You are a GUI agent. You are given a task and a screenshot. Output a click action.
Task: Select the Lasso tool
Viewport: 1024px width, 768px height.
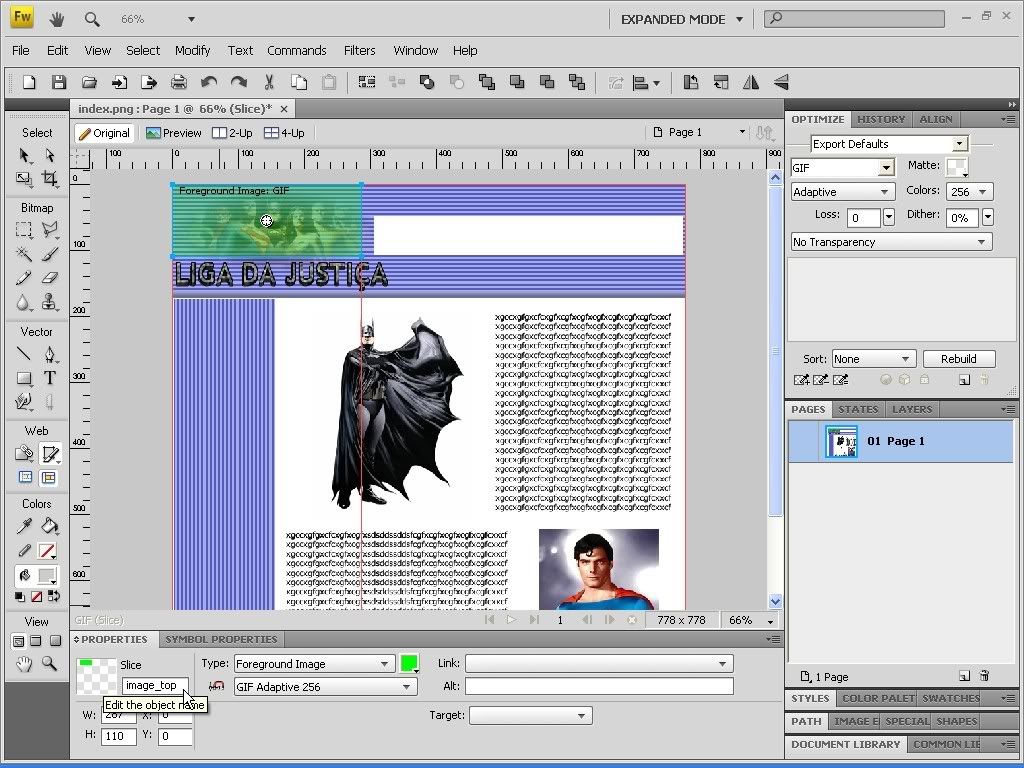click(50, 230)
